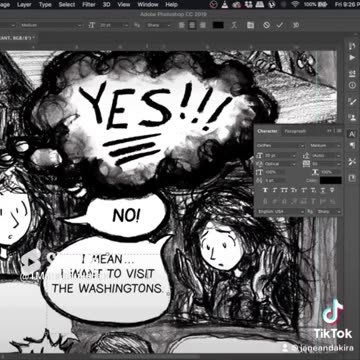The height and width of the screenshot is (360, 360).
Task: Select center text alignment in options bar
Action: pos(192,25)
